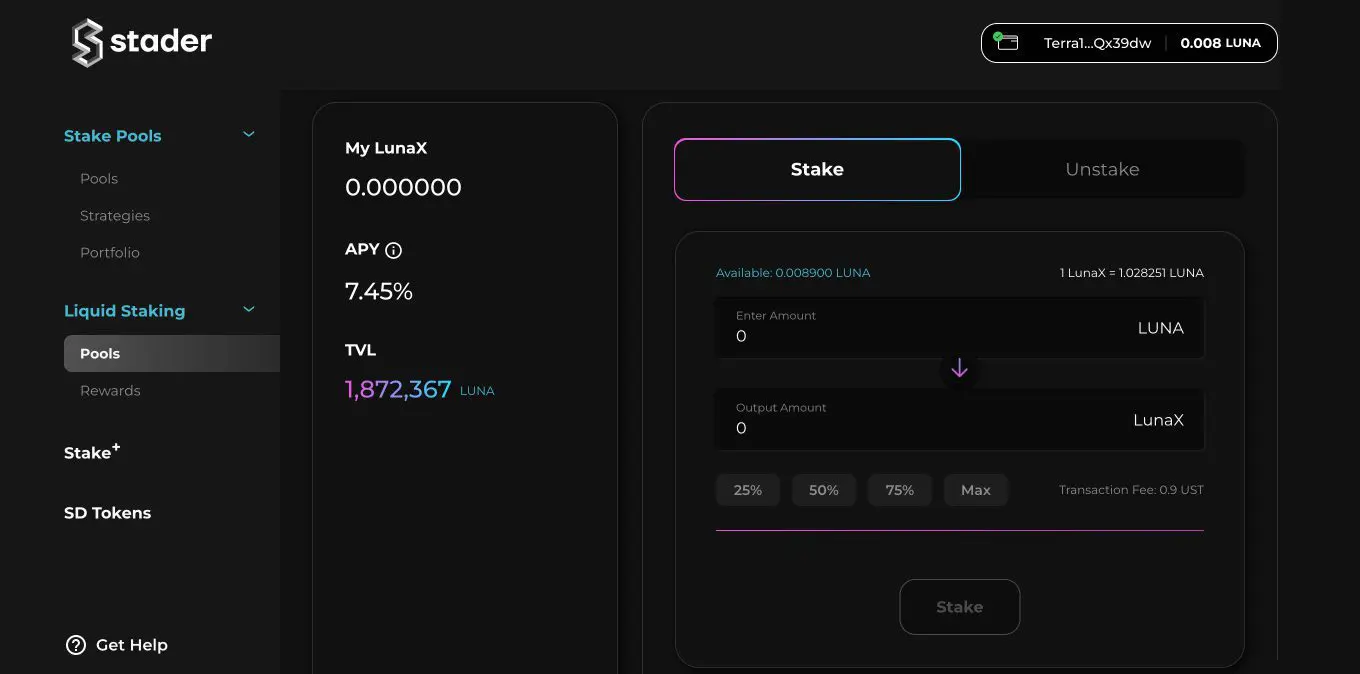Screen dimensions: 1360x674
Task: Switch to the Stake tab
Action: coord(817,169)
